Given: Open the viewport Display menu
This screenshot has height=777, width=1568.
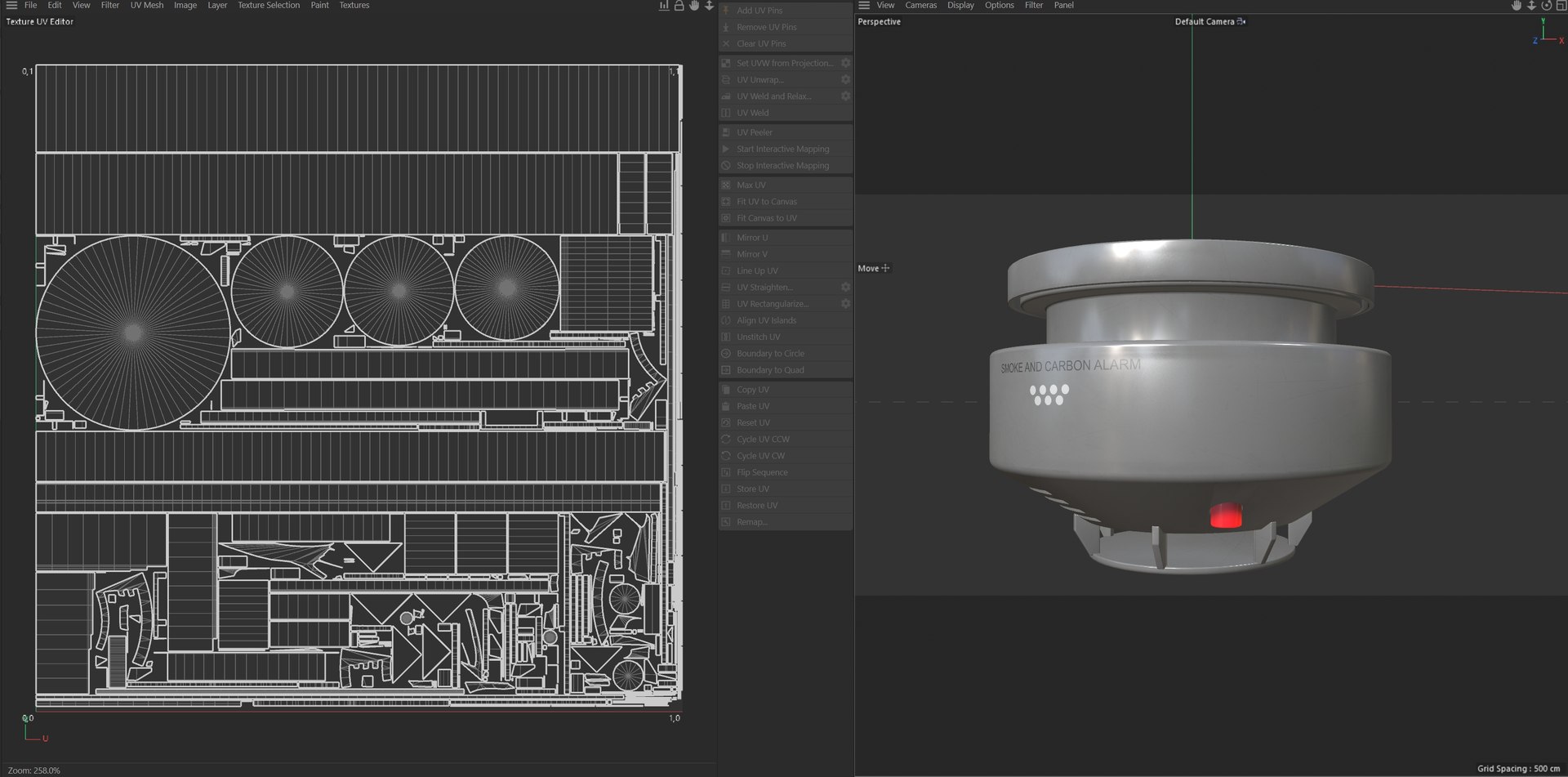Looking at the screenshot, I should click(960, 5).
